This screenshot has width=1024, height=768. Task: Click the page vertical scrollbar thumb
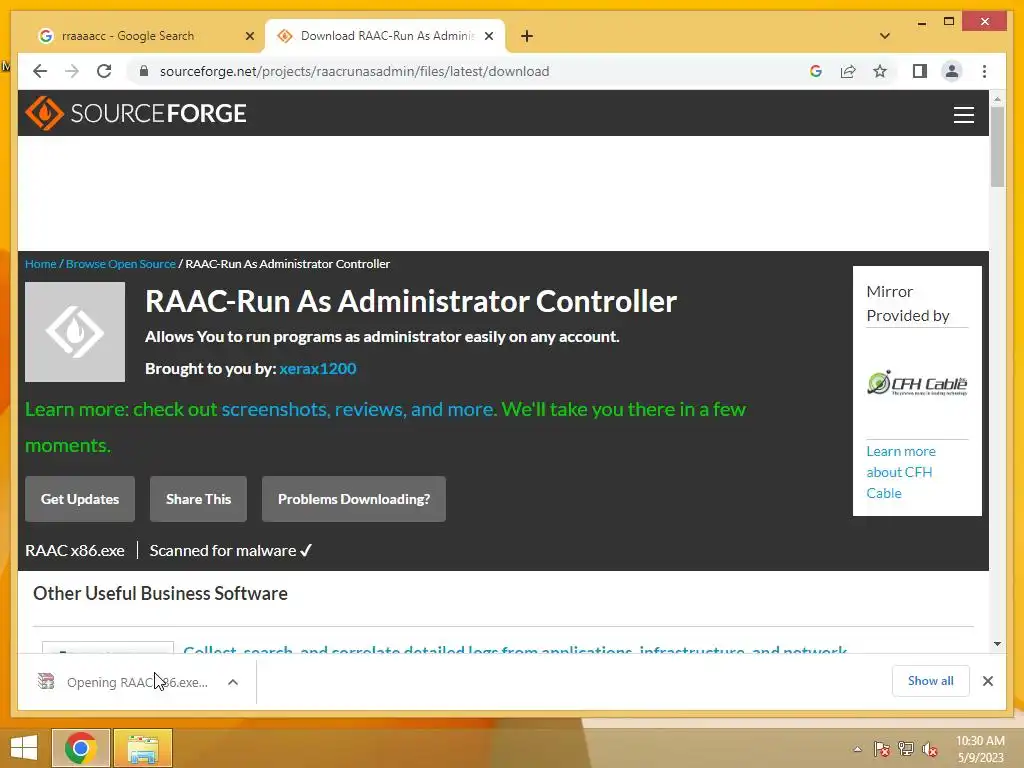point(997,146)
